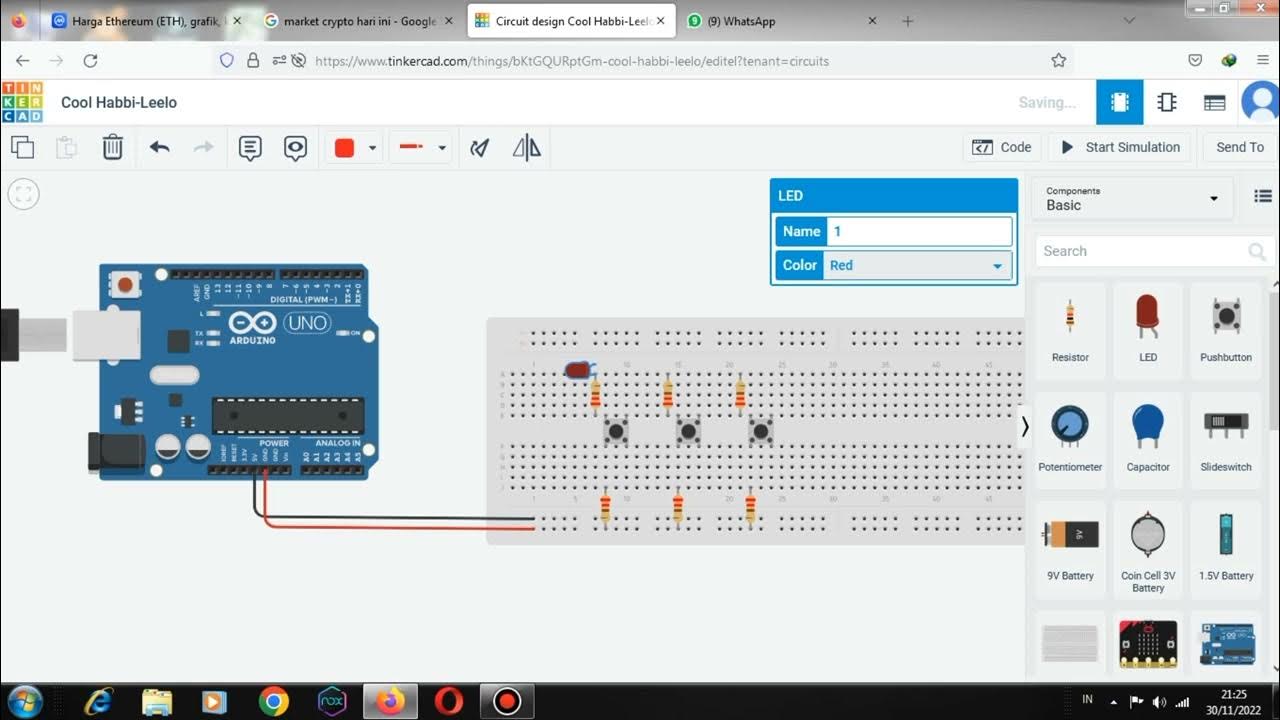Open the Notes tool
Screen dimensions: 1280x720
pyautogui.click(x=250, y=148)
